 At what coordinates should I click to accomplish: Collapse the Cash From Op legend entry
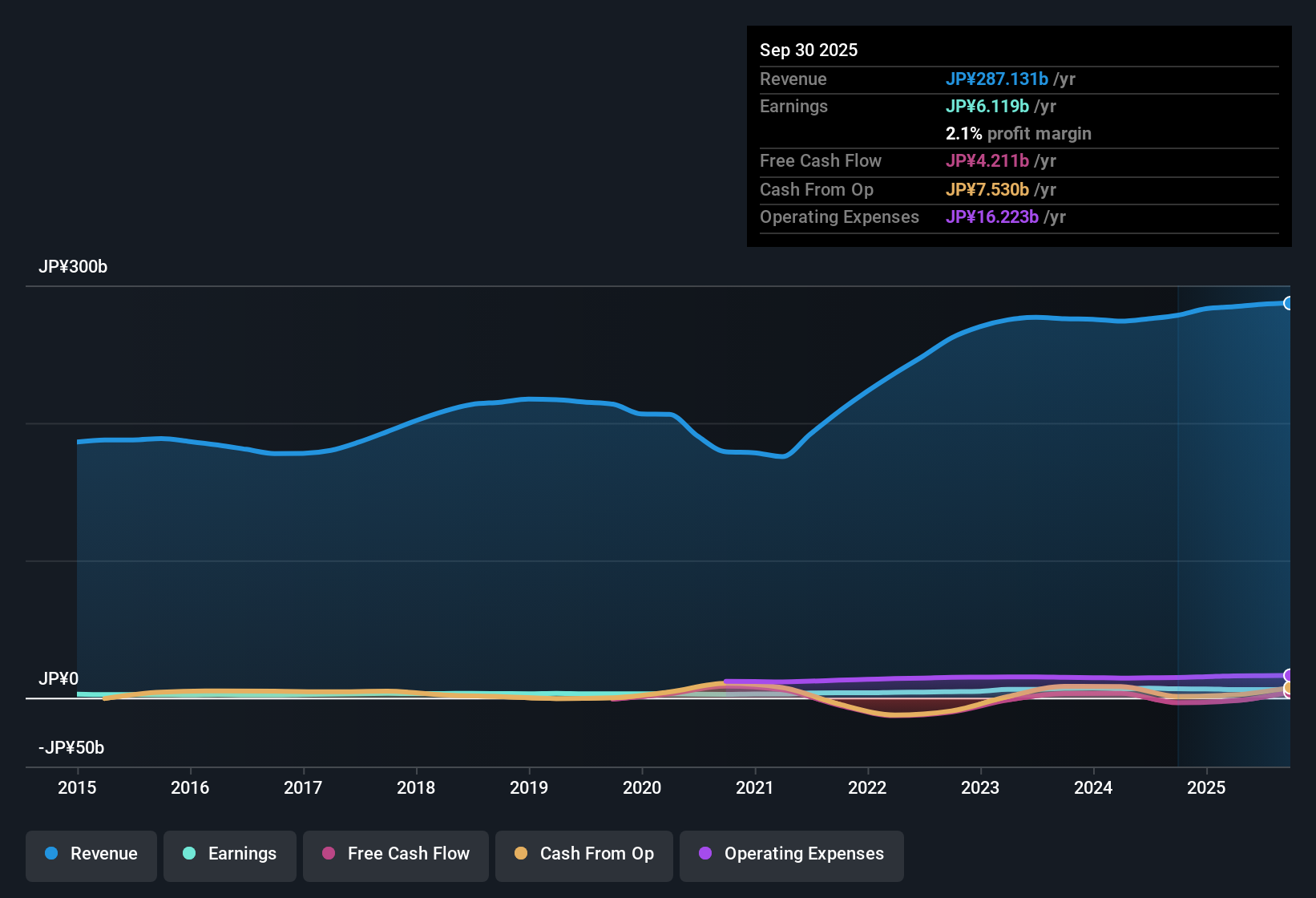pos(583,854)
